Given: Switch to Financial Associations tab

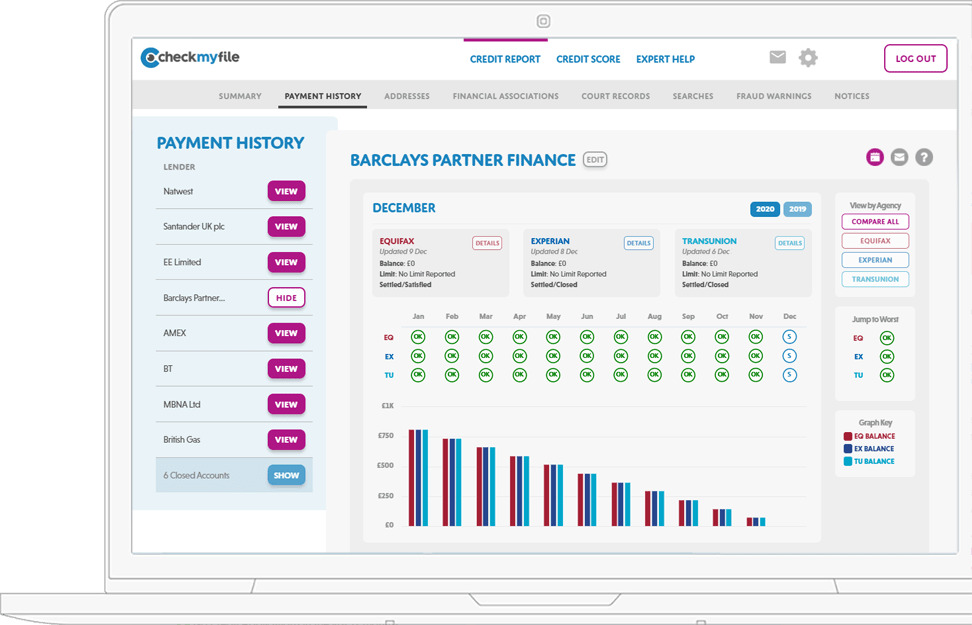Looking at the screenshot, I should point(505,96).
